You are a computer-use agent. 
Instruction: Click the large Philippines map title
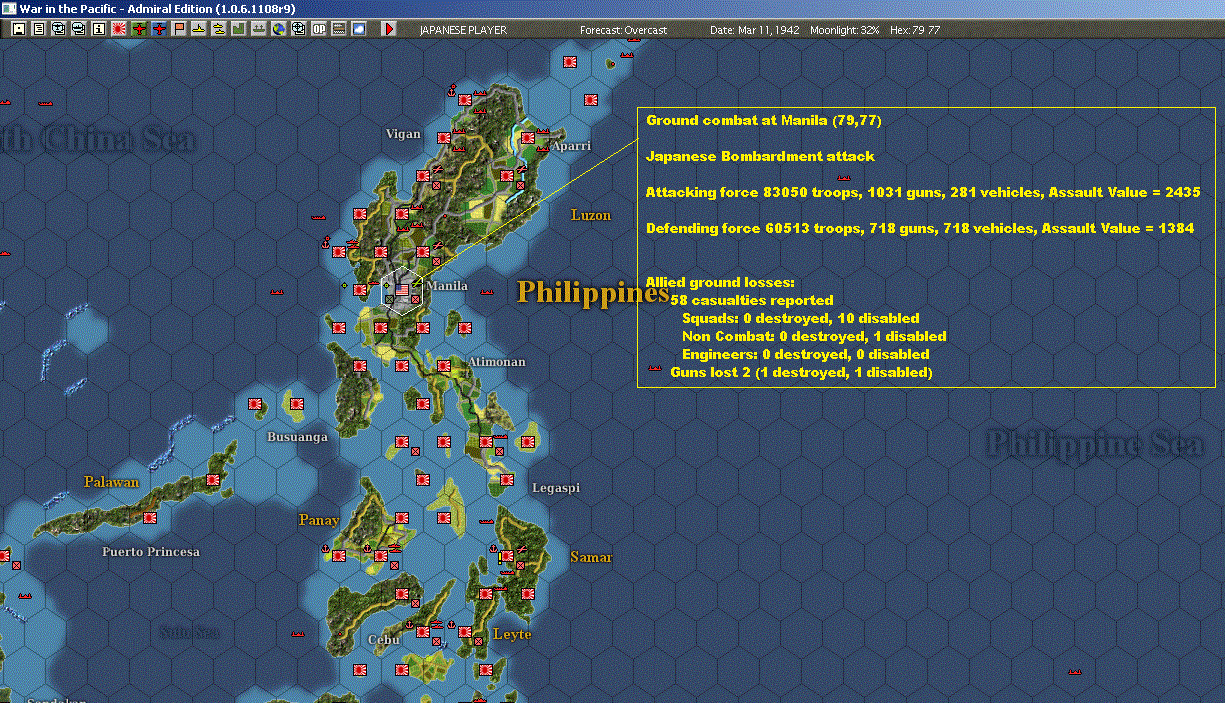point(593,294)
